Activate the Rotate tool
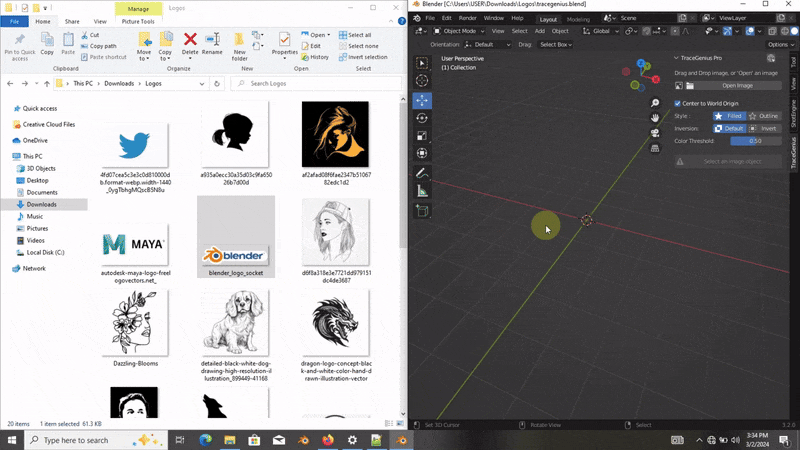 tap(422, 118)
